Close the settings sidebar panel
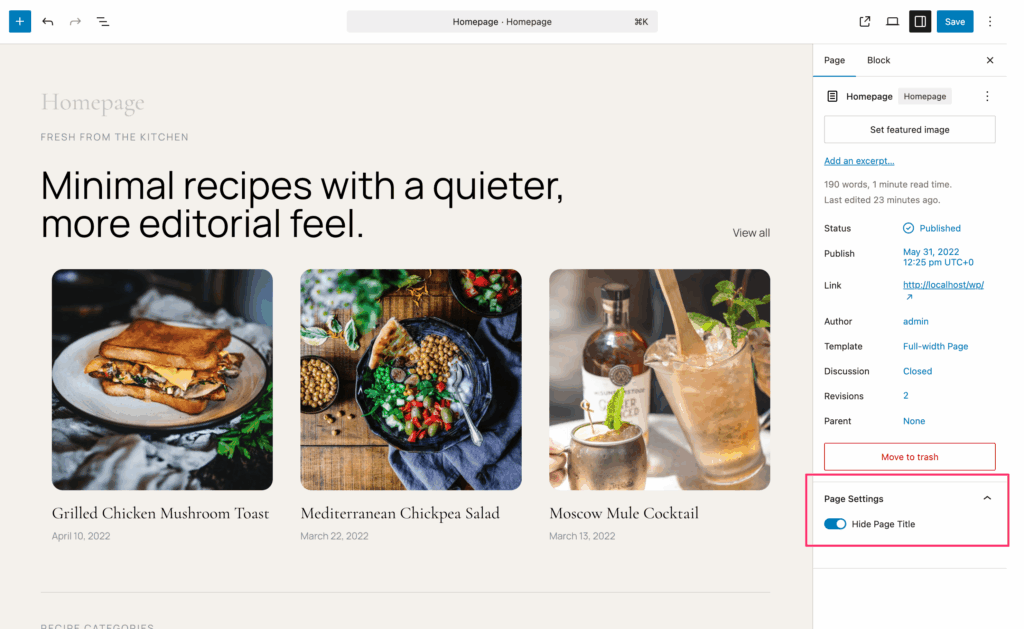This screenshot has height=629, width=1024. pyautogui.click(x=990, y=60)
